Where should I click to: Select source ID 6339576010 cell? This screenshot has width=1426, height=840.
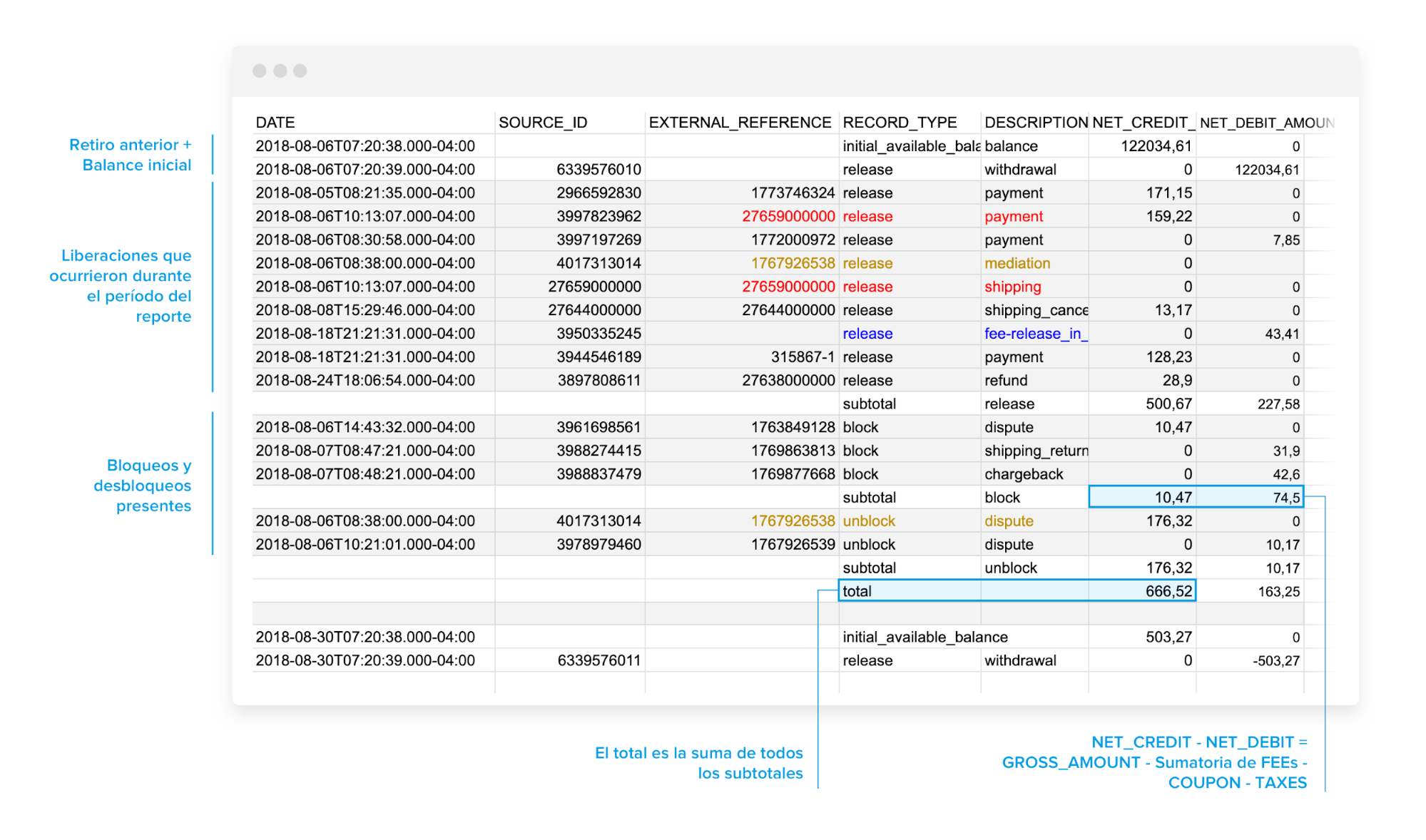coord(570,170)
